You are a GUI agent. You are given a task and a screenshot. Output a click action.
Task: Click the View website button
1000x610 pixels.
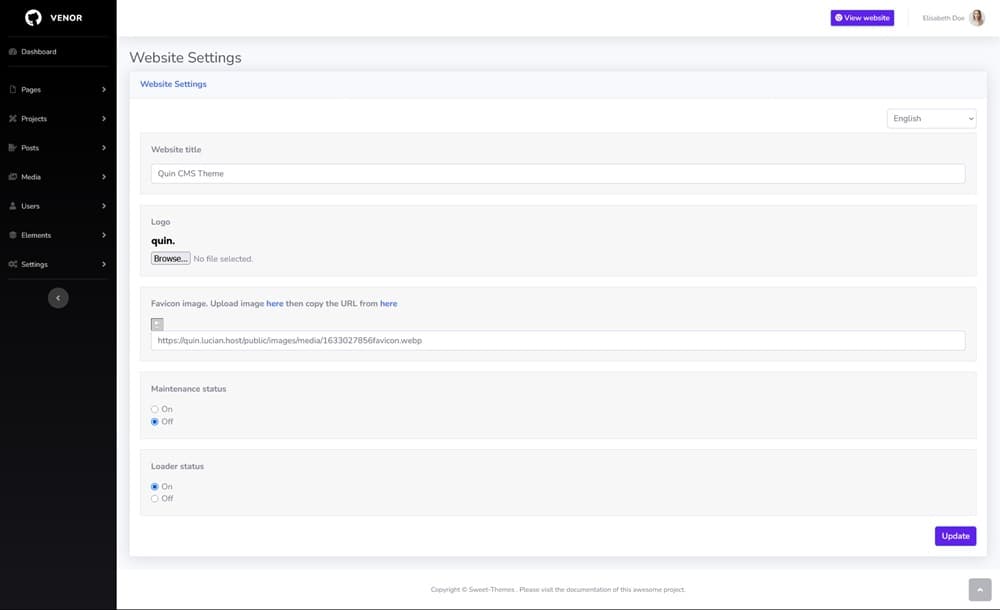[862, 18]
